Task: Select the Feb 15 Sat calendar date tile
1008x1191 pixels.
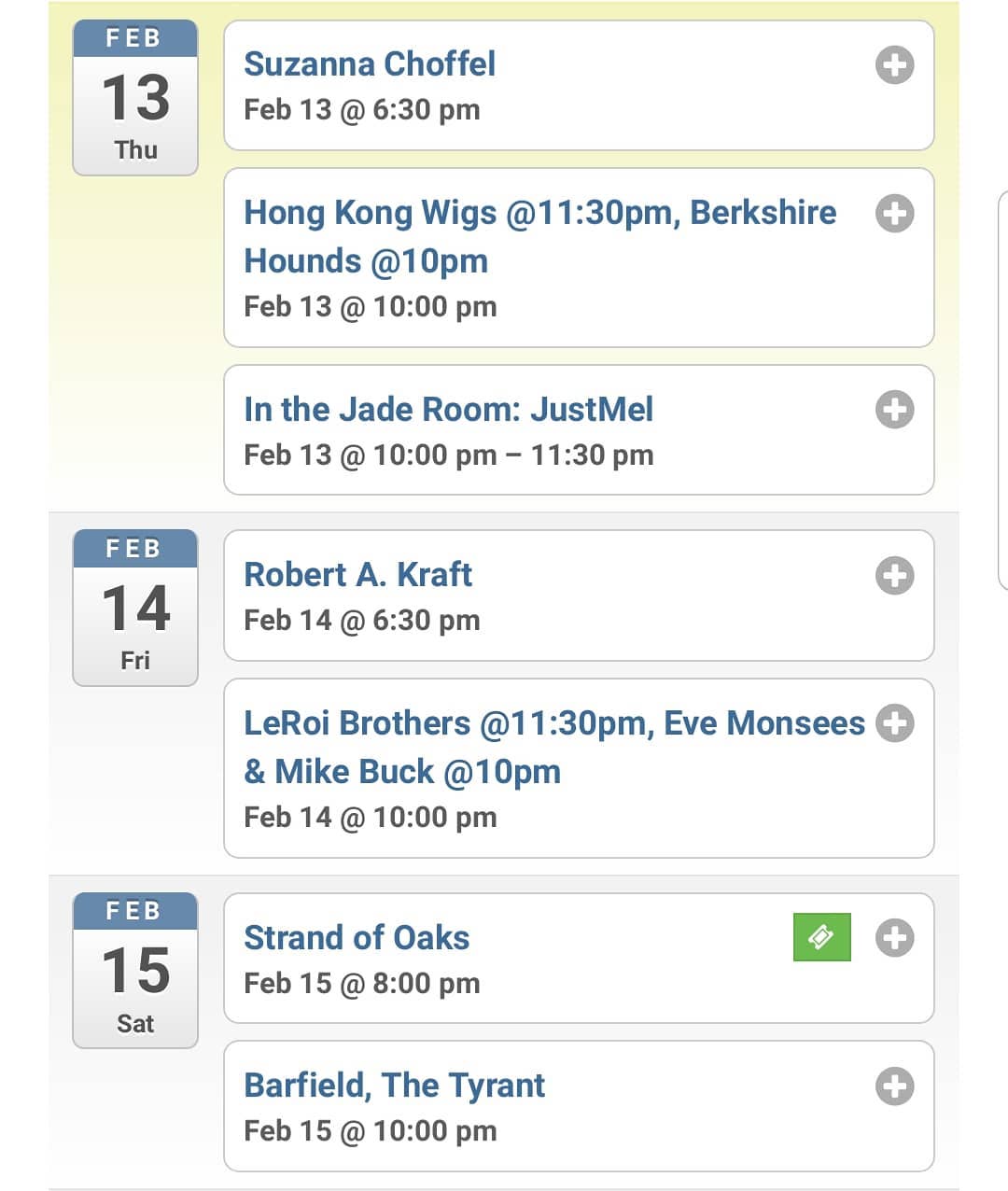Action: 135,971
